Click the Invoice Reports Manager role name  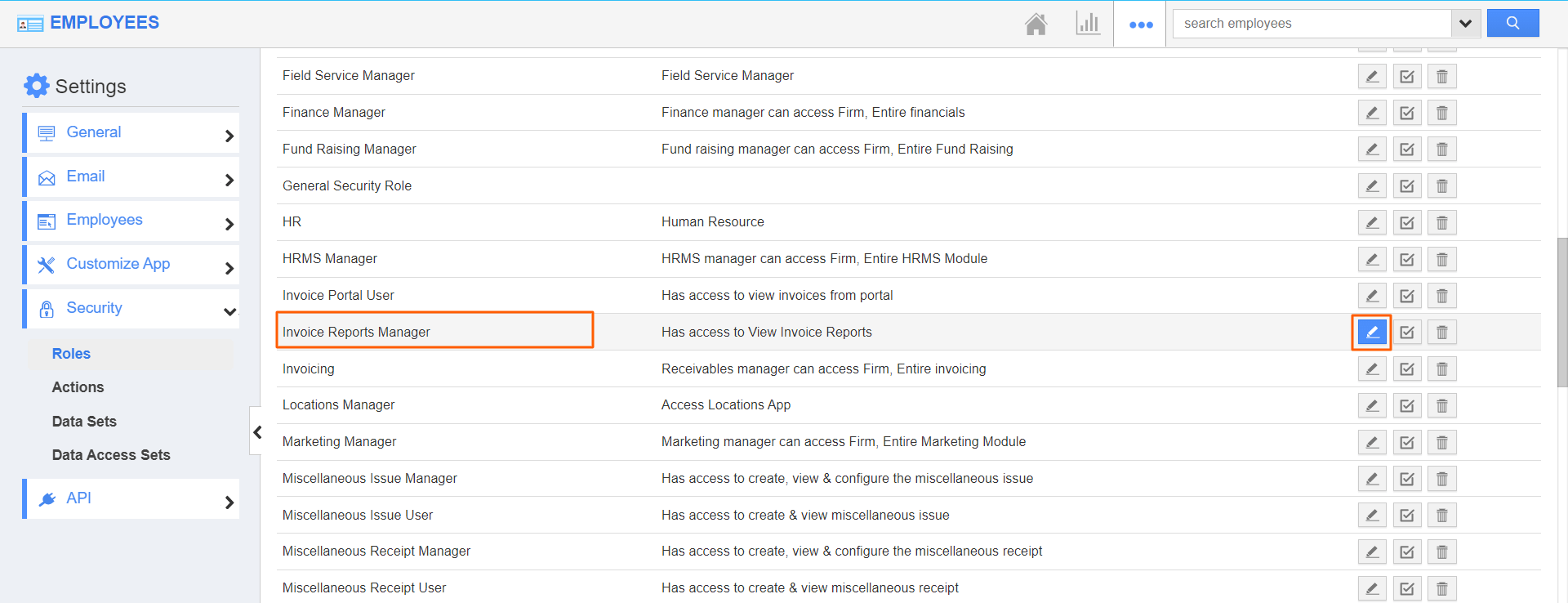point(356,332)
